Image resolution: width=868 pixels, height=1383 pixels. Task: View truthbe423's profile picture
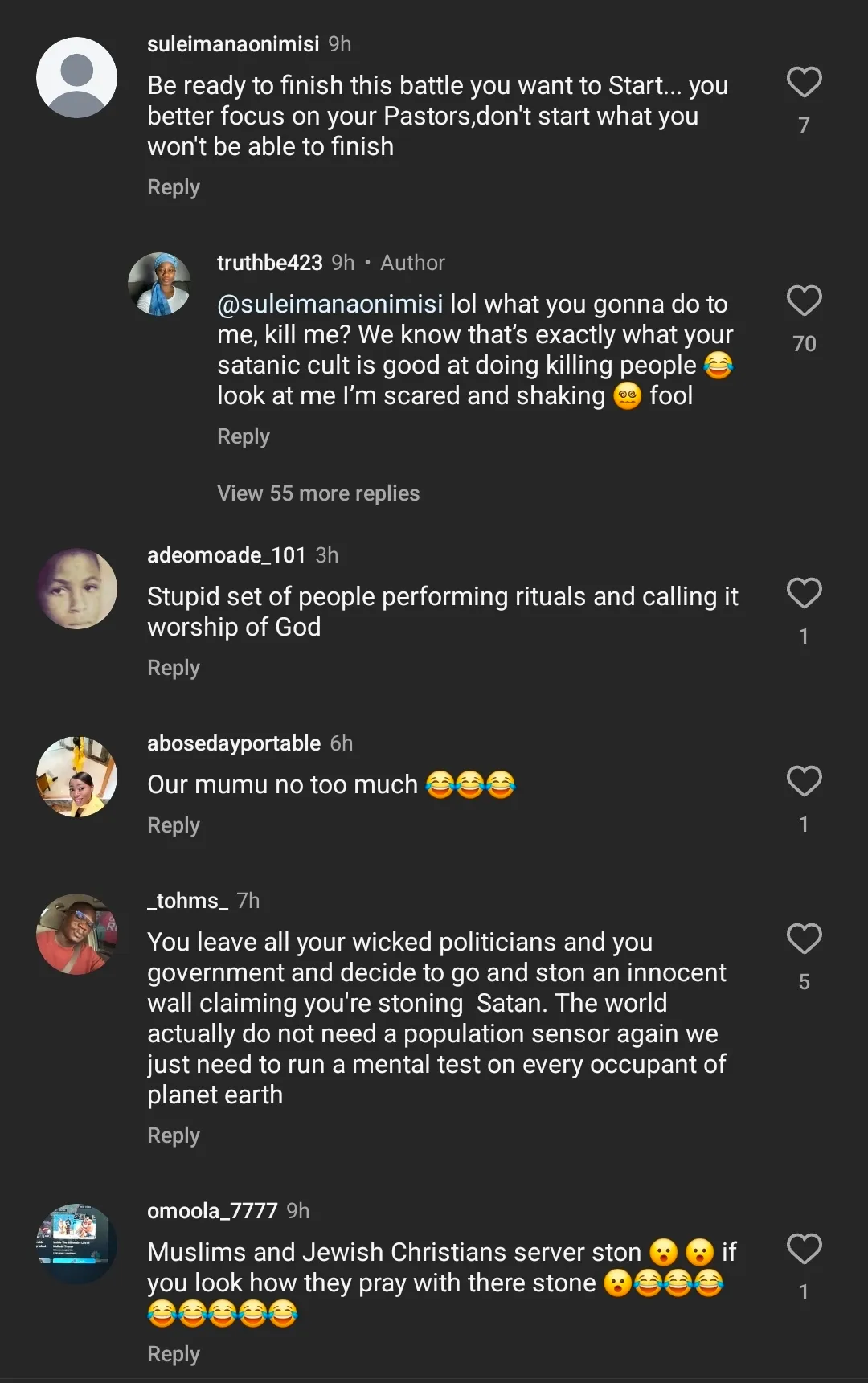[x=159, y=284]
